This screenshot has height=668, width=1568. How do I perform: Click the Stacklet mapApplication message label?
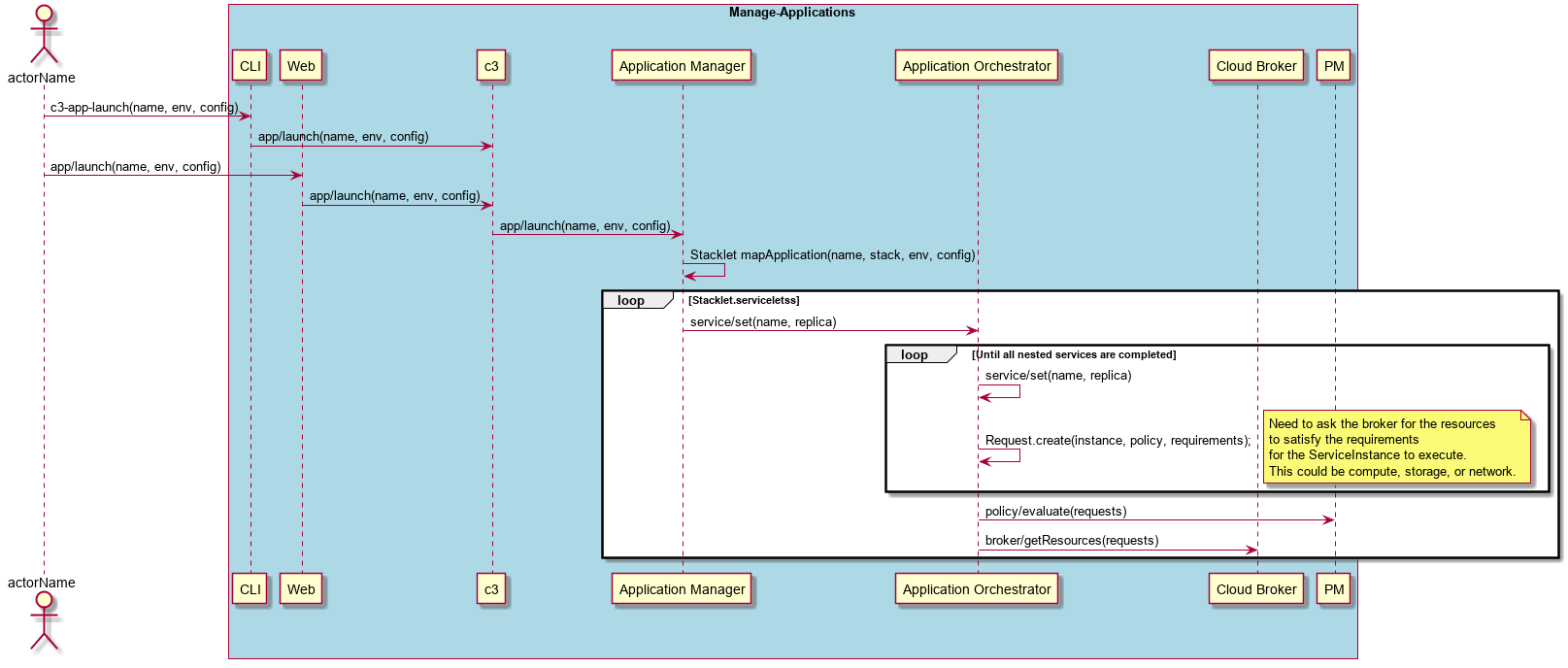[832, 255]
